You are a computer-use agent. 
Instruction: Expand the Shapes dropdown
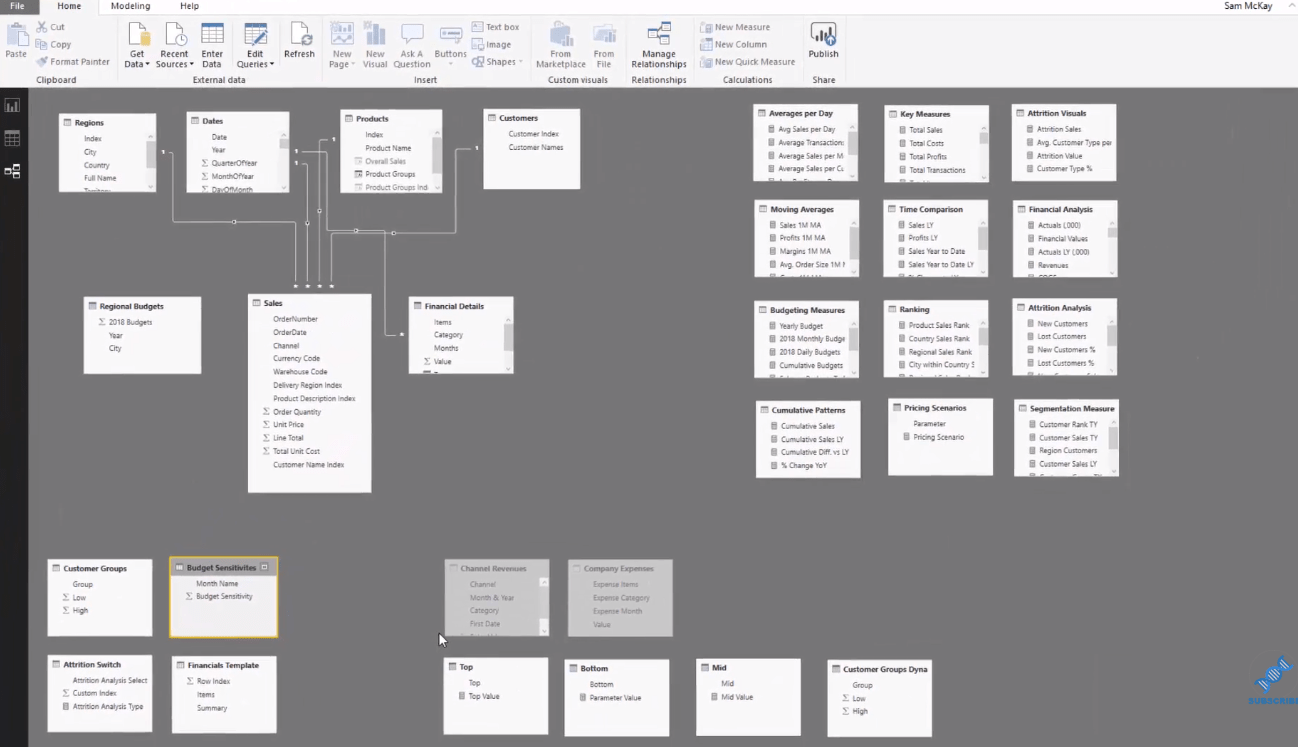click(521, 62)
